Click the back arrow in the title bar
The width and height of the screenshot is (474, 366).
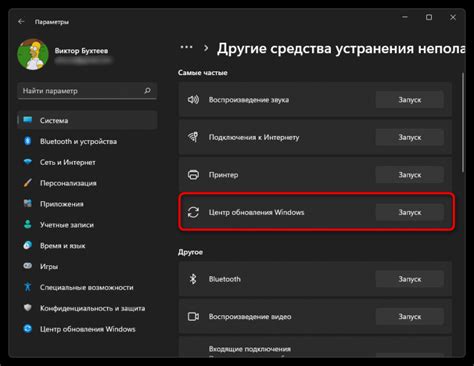[21, 22]
